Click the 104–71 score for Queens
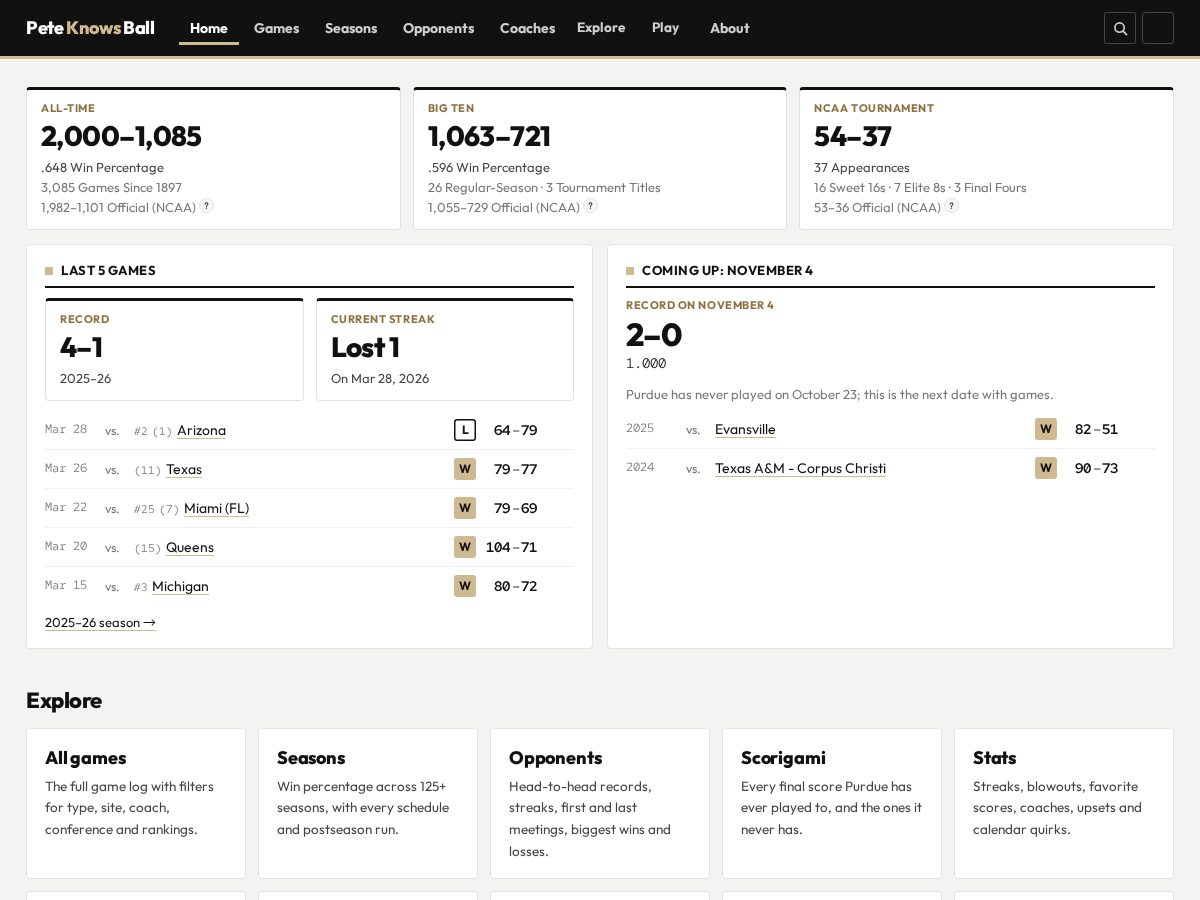 (x=511, y=547)
